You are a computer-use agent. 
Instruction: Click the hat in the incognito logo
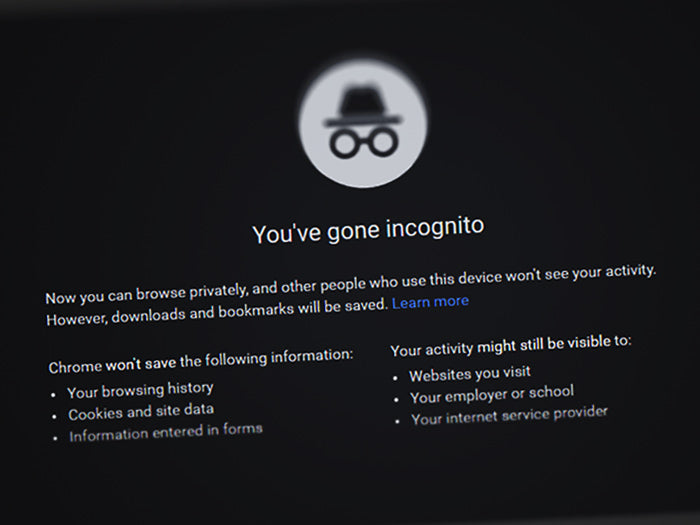pos(363,107)
